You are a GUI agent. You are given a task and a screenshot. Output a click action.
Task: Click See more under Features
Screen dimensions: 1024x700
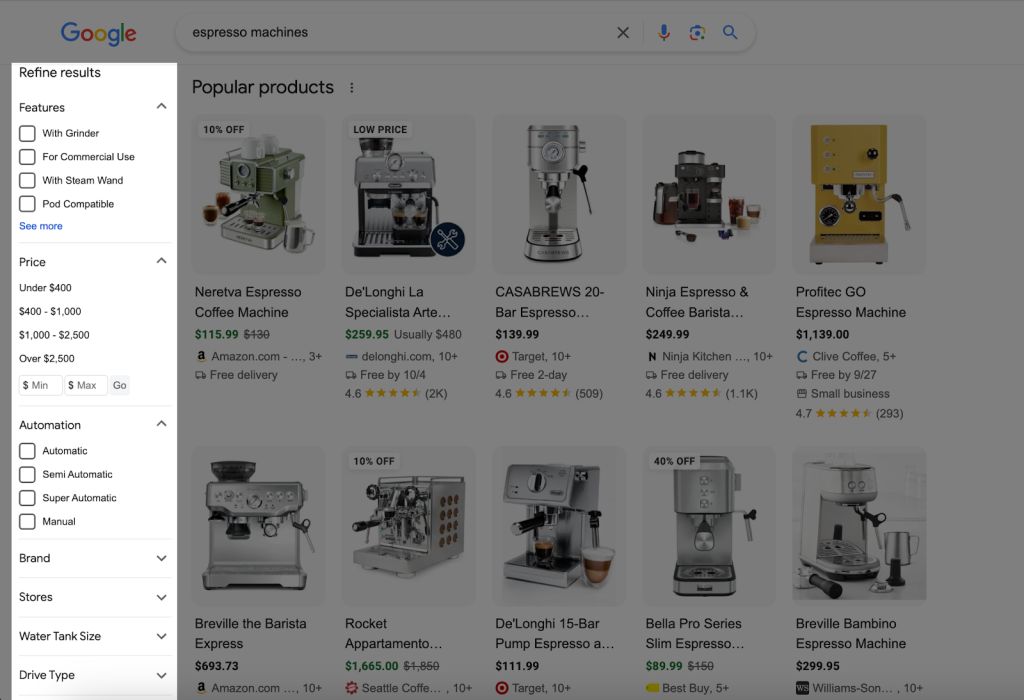point(41,227)
